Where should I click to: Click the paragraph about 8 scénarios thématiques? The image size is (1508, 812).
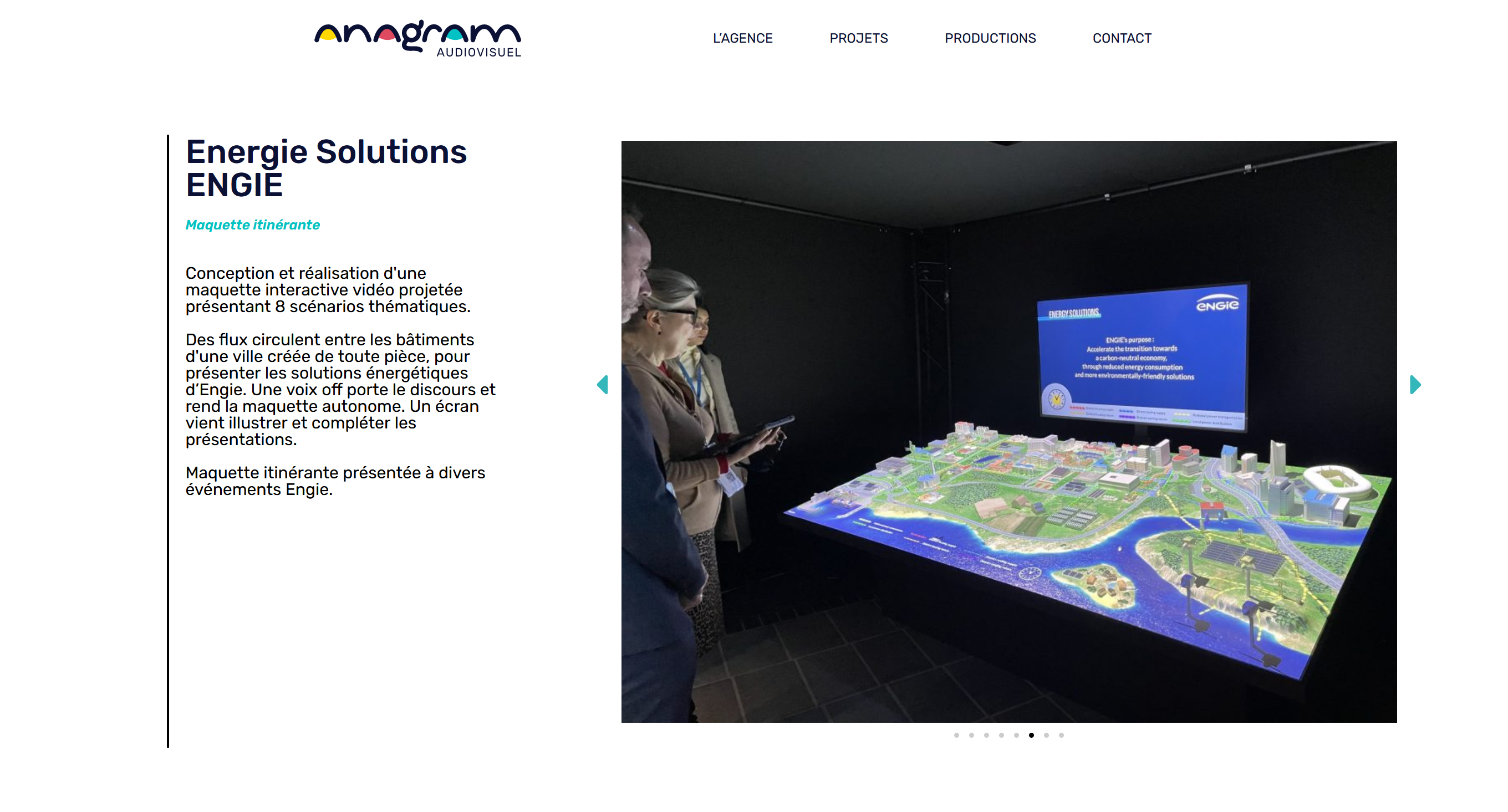[328, 290]
